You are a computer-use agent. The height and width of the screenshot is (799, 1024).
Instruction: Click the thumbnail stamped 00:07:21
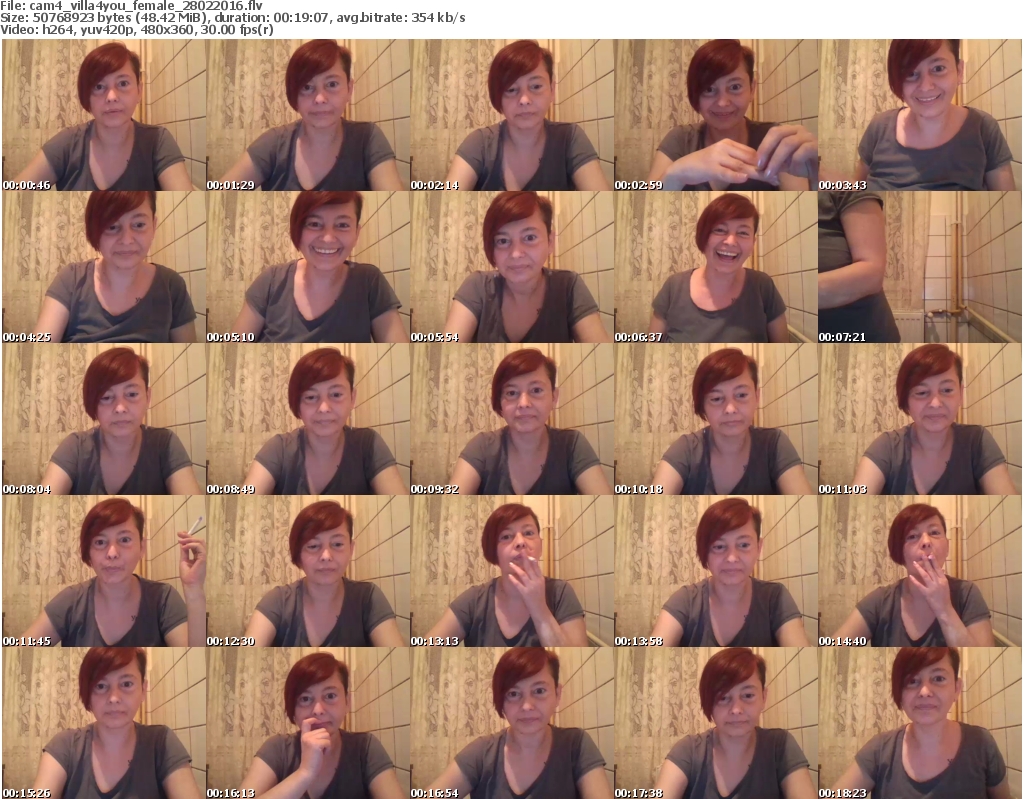click(920, 267)
